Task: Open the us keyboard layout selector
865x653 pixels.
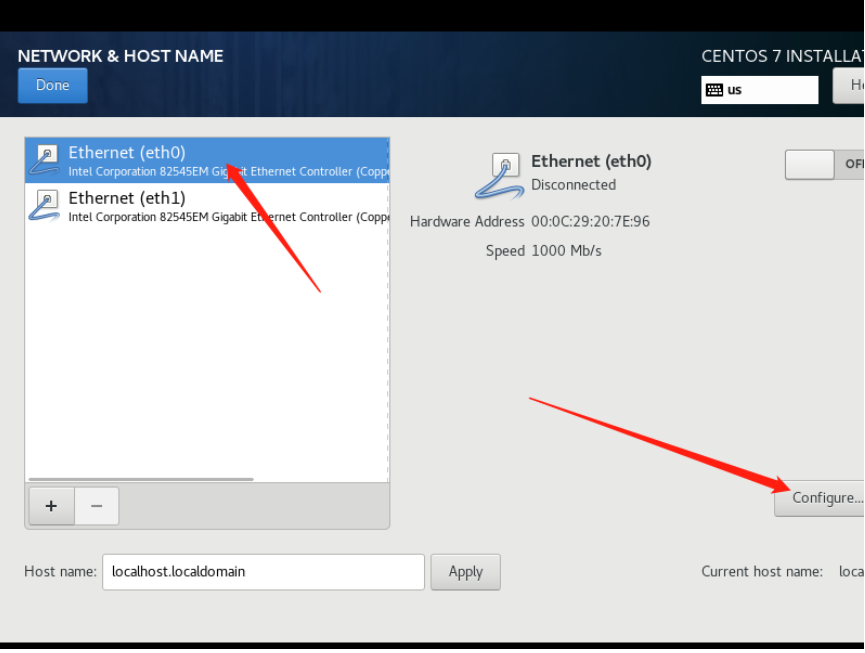Action: click(x=760, y=90)
